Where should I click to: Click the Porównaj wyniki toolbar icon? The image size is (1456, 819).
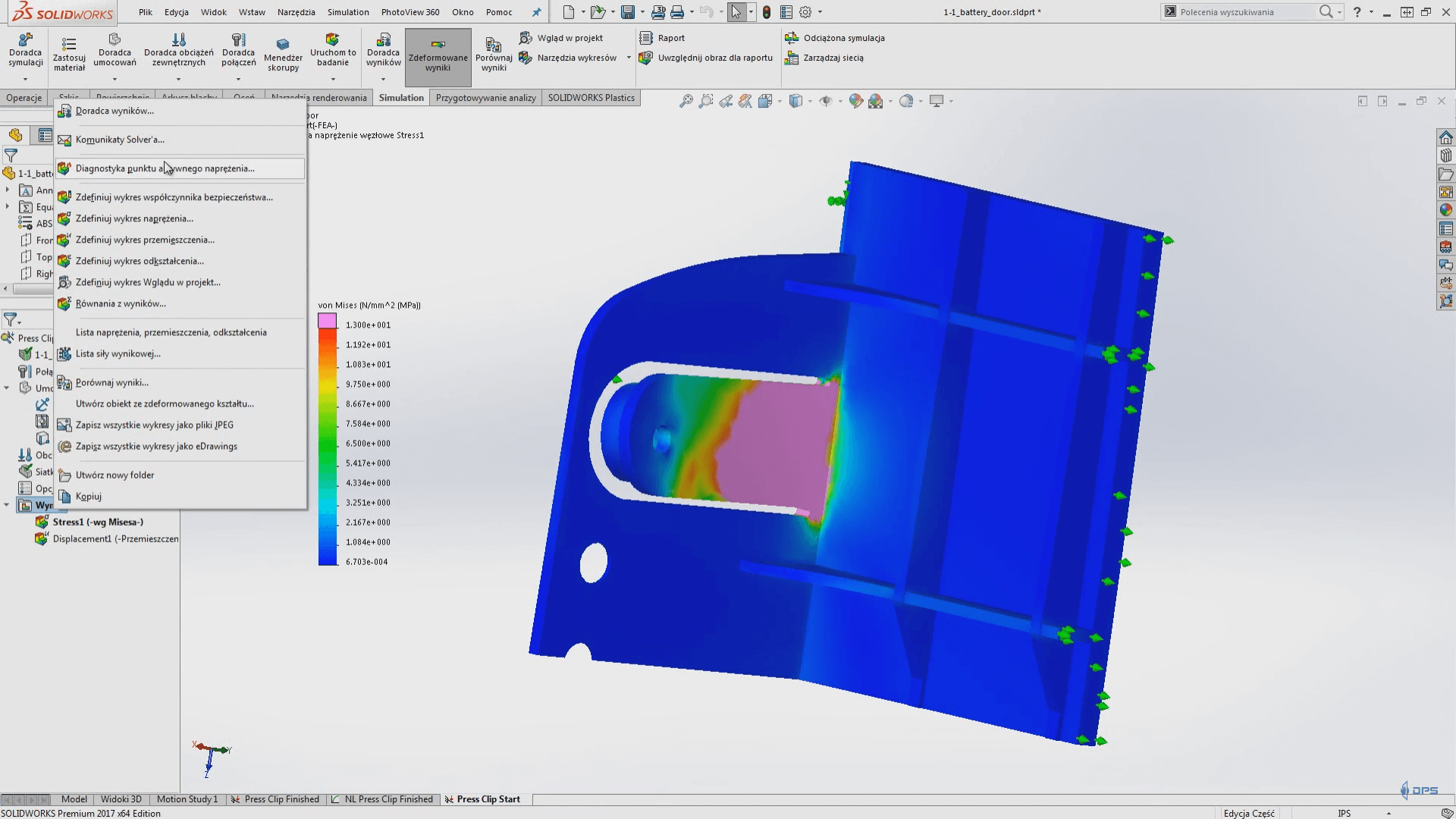pyautogui.click(x=494, y=45)
